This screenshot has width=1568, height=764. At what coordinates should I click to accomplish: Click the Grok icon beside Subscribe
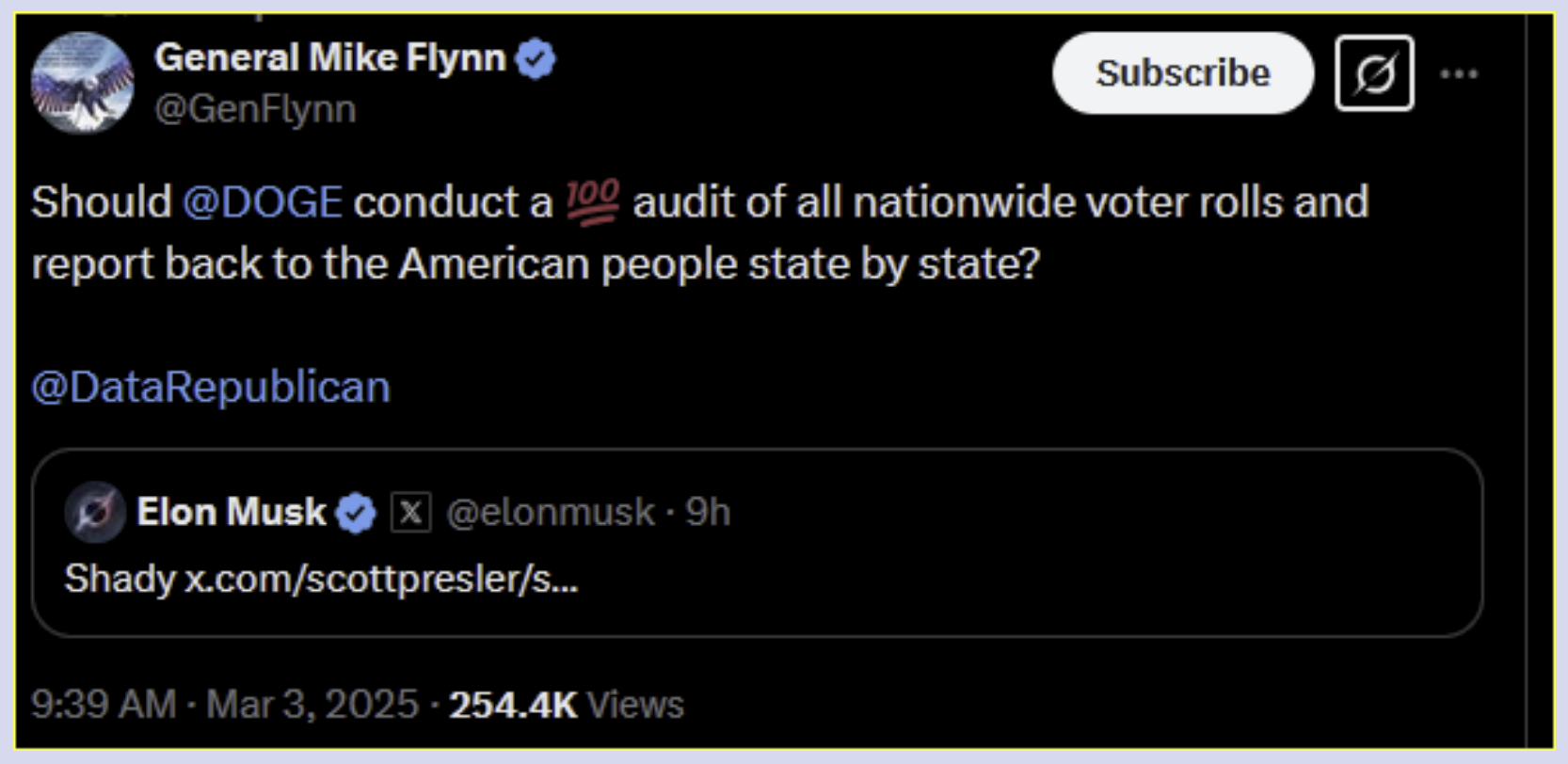1374,73
